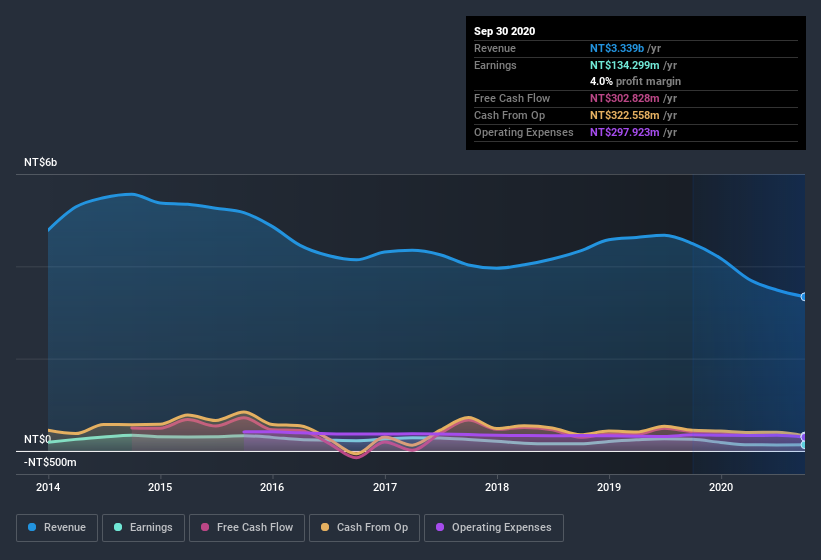Image resolution: width=821 pixels, height=560 pixels.
Task: Click the Revenue label in tooltip
Action: click(495, 48)
